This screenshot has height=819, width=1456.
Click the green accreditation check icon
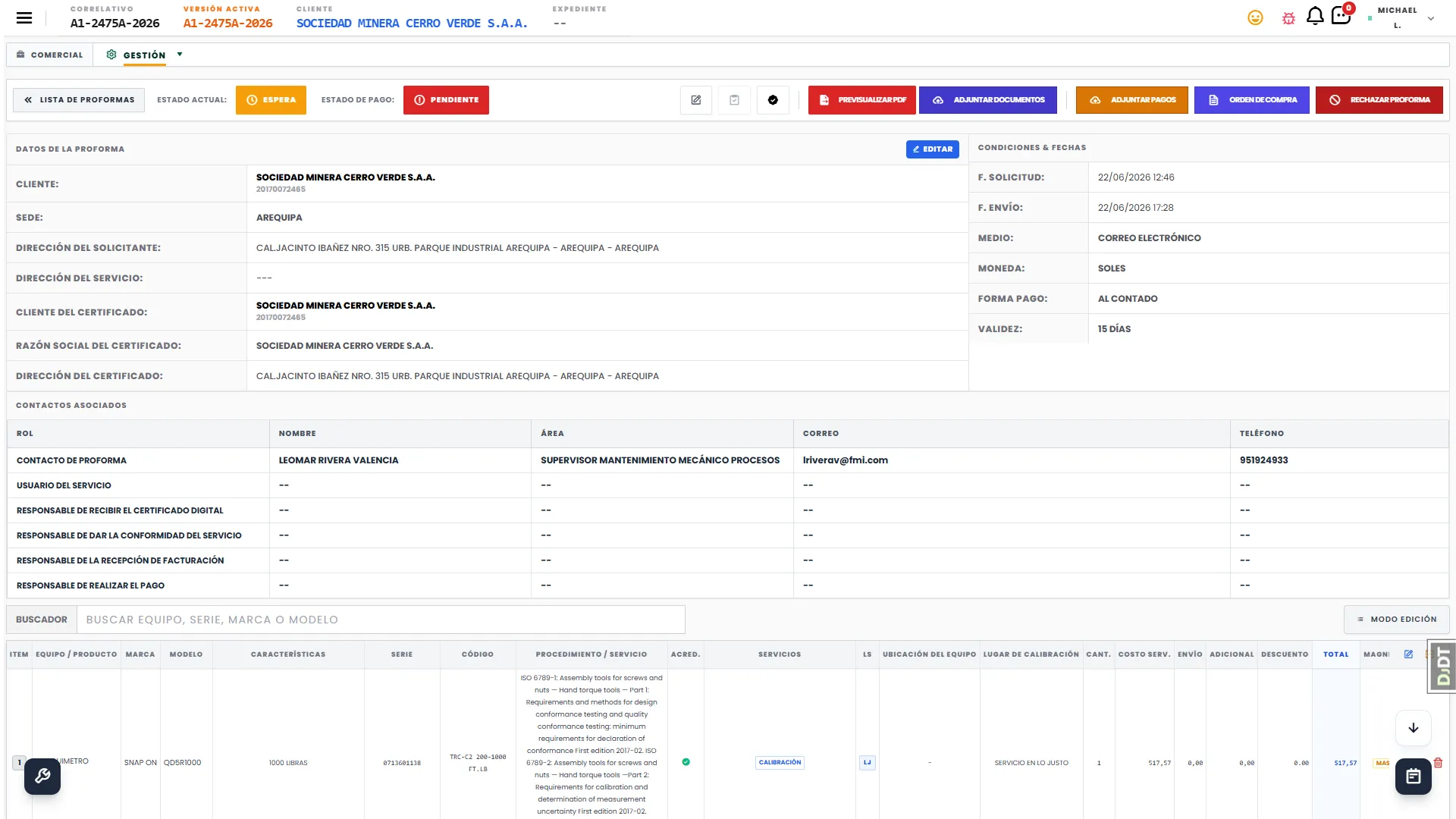[686, 762]
